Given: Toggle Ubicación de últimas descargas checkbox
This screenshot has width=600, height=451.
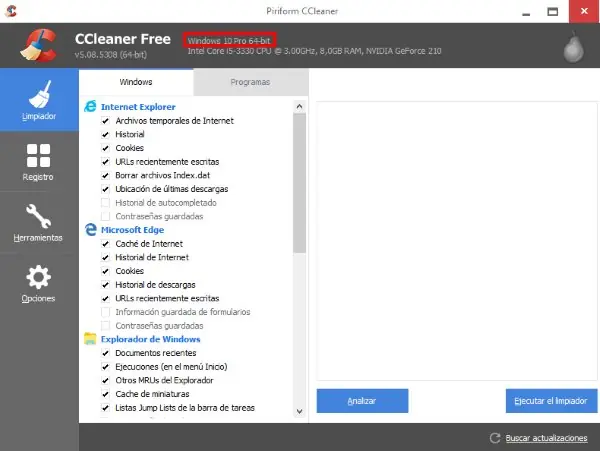Looking at the screenshot, I should (x=105, y=189).
